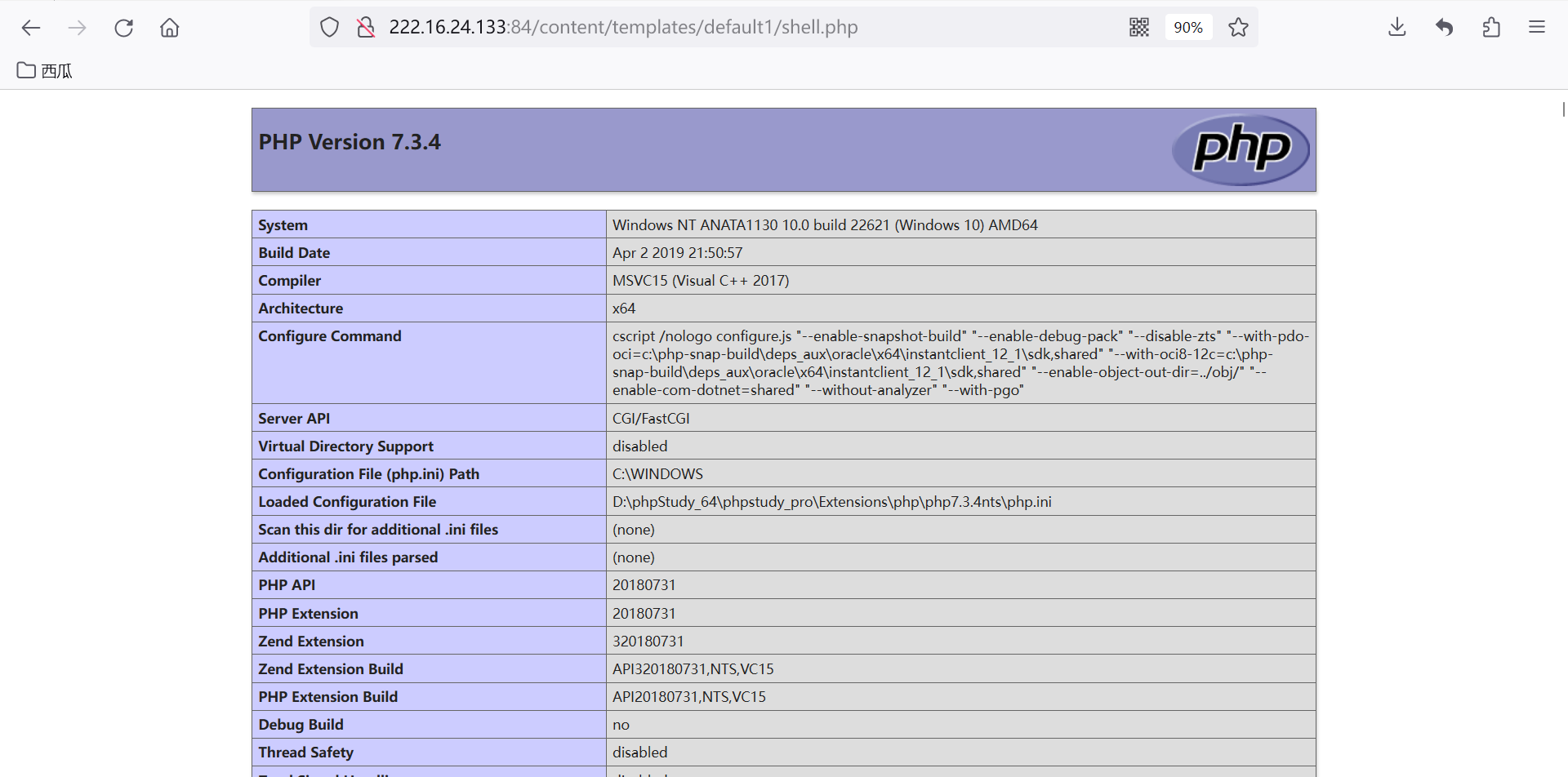The height and width of the screenshot is (777, 1568).
Task: Select the Compiler row label
Action: click(290, 281)
